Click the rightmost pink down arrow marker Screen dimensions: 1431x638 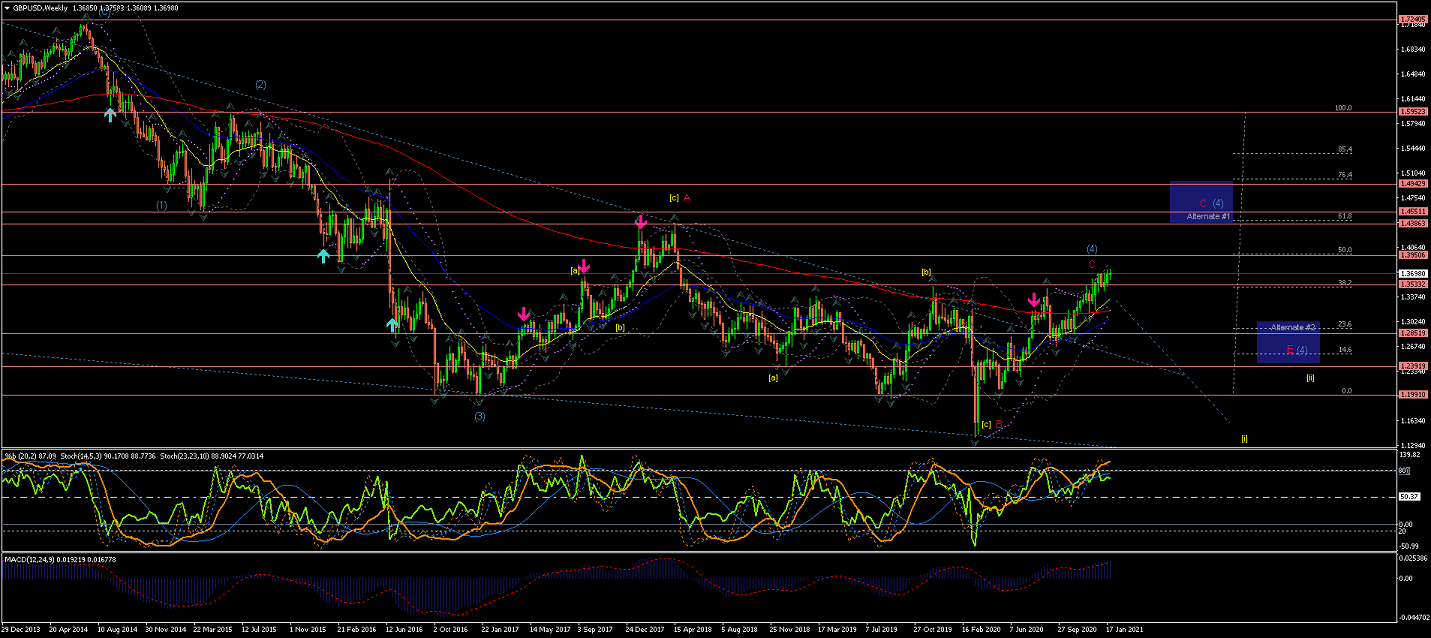1034,300
